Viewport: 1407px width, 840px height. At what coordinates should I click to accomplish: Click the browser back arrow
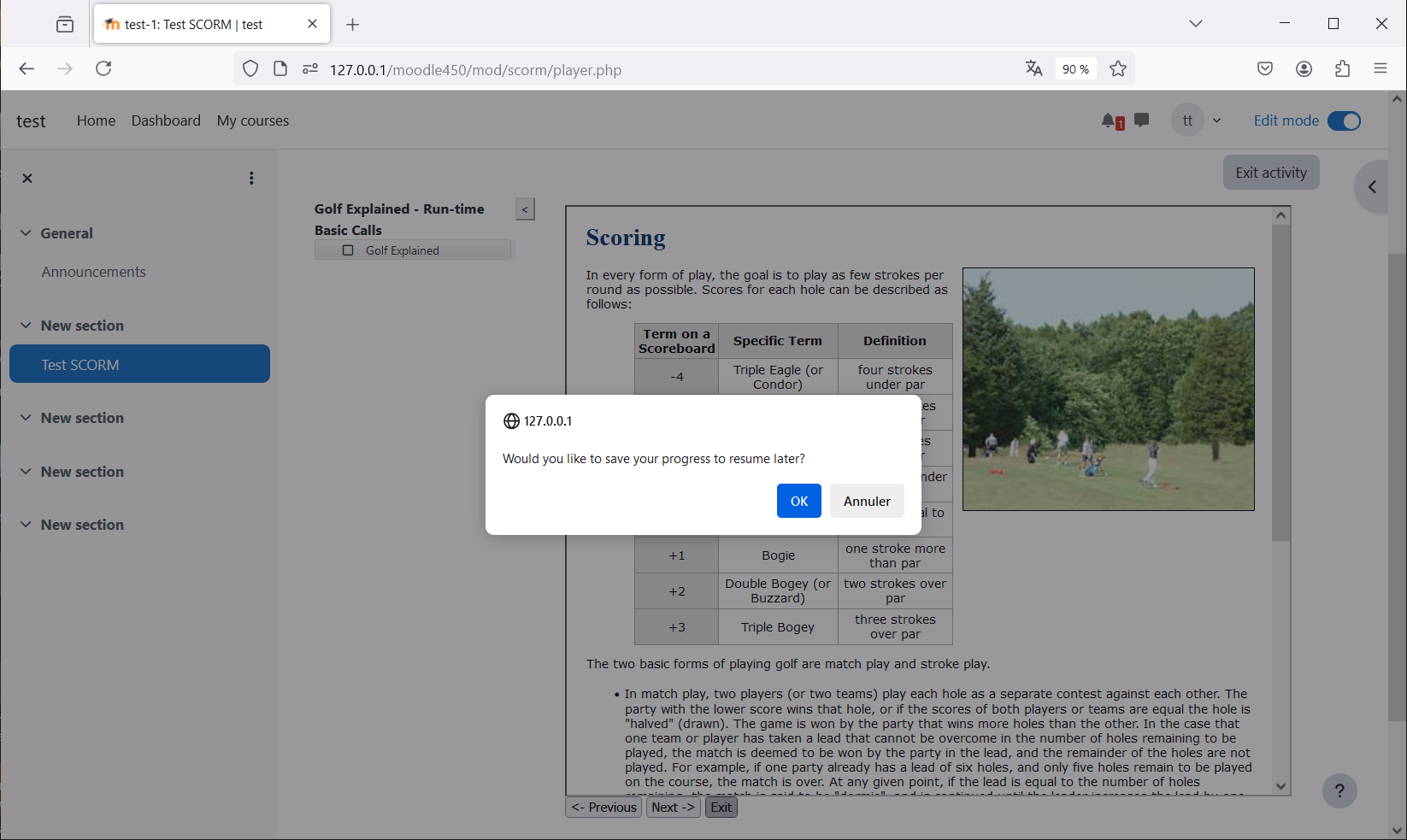(26, 68)
